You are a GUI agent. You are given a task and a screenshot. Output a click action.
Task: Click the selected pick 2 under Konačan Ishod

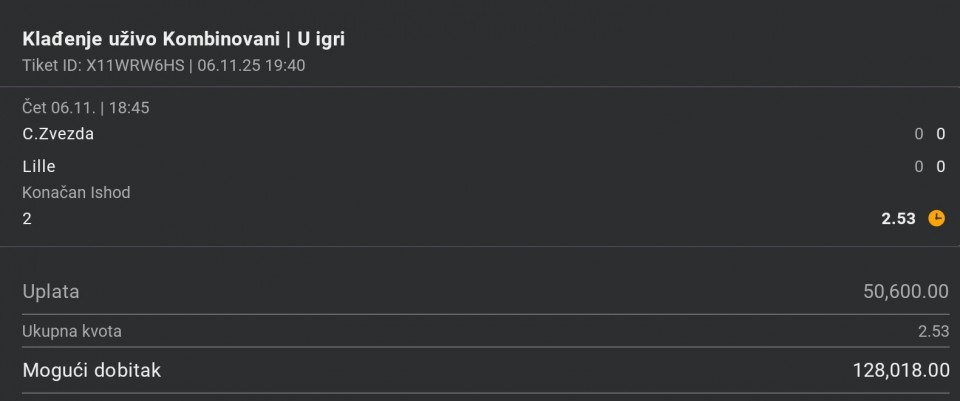(27, 218)
